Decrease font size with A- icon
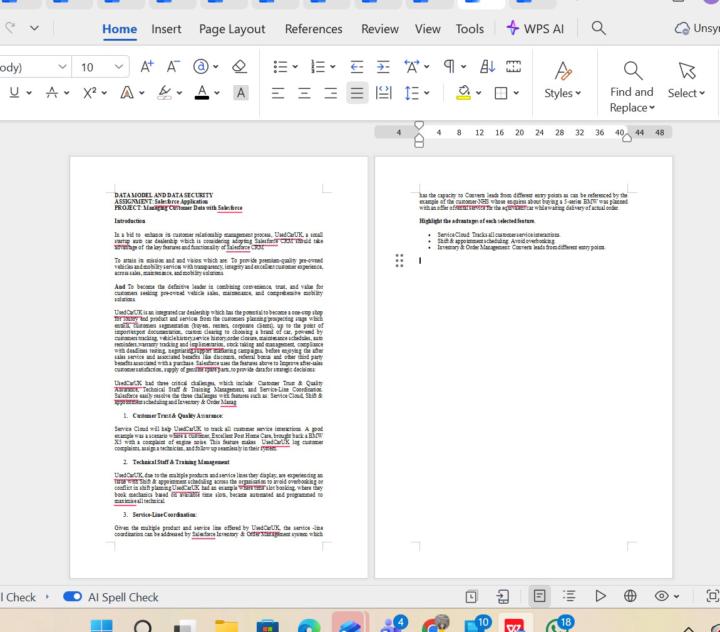The image size is (720, 632). coord(173,67)
